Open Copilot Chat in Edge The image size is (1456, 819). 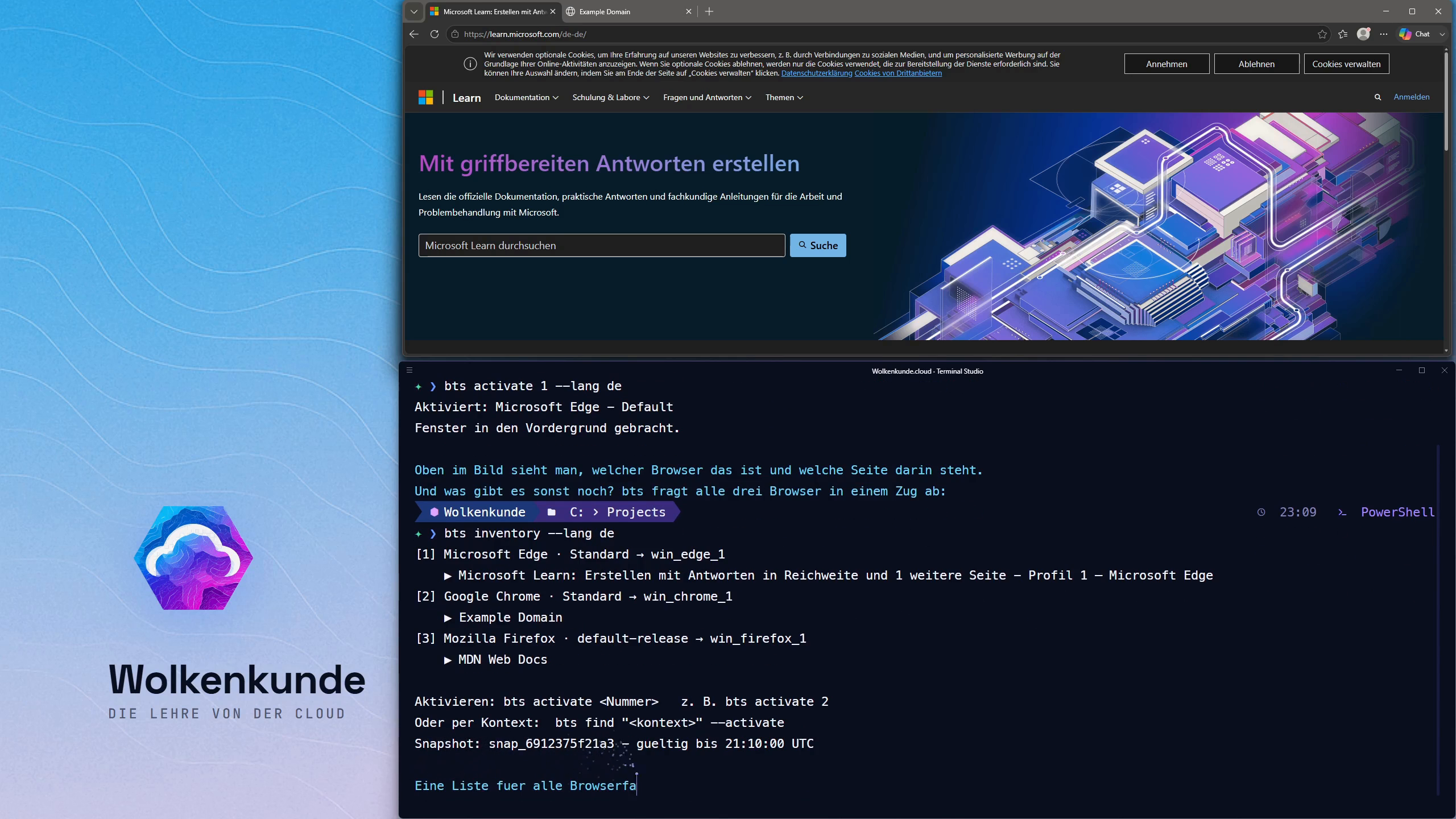coord(1414,34)
